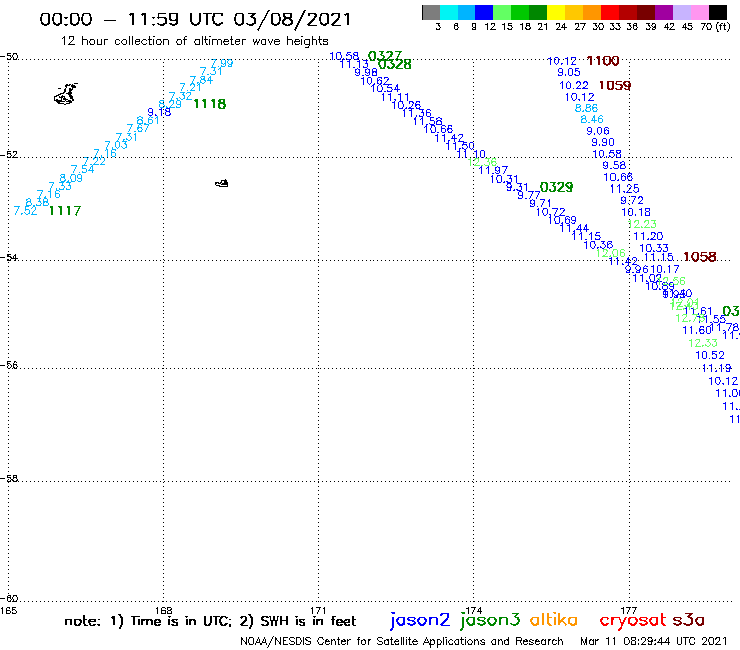The width and height of the screenshot is (740, 650).
Task: Select the 1100 pass time label
Action: click(x=603, y=61)
